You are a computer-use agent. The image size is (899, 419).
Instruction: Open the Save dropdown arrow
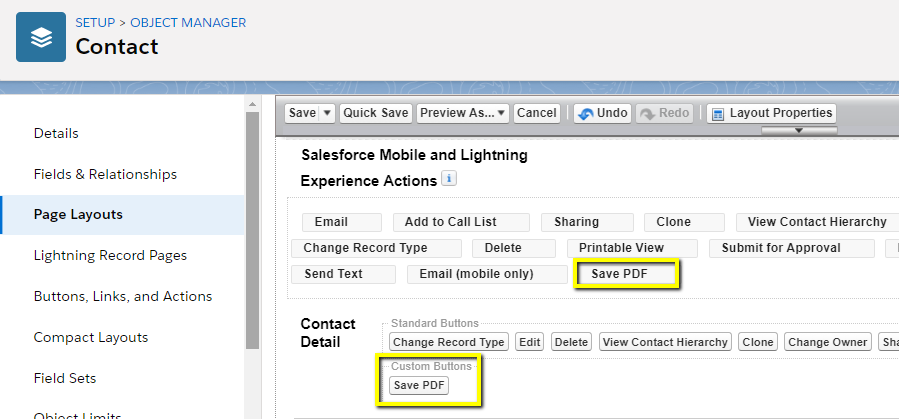327,113
